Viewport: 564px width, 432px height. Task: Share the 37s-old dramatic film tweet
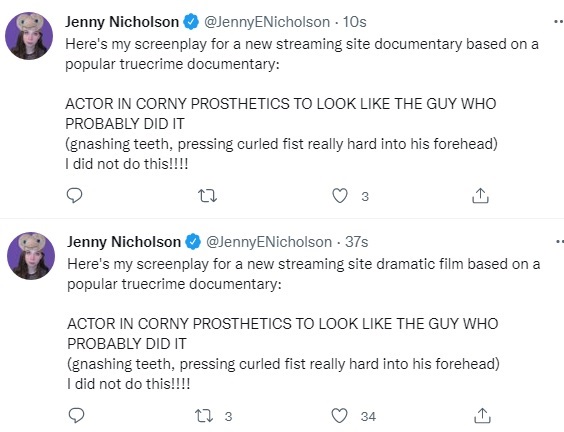pos(482,416)
